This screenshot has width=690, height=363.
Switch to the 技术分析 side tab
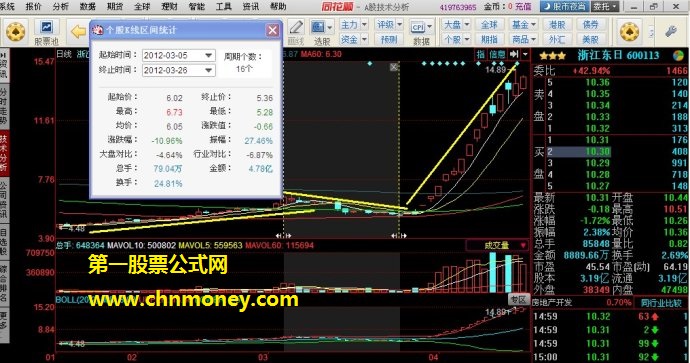click(x=4, y=153)
